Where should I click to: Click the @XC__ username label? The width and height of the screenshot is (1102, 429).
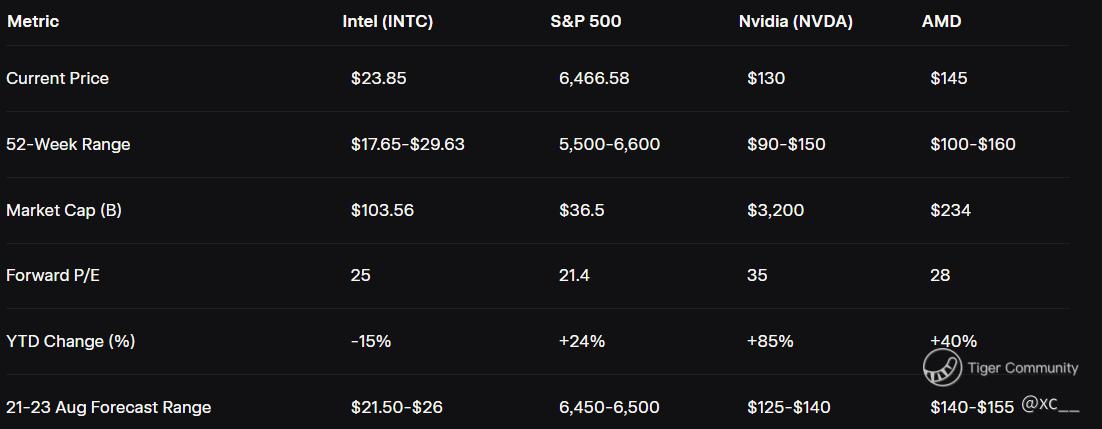pos(1050,404)
